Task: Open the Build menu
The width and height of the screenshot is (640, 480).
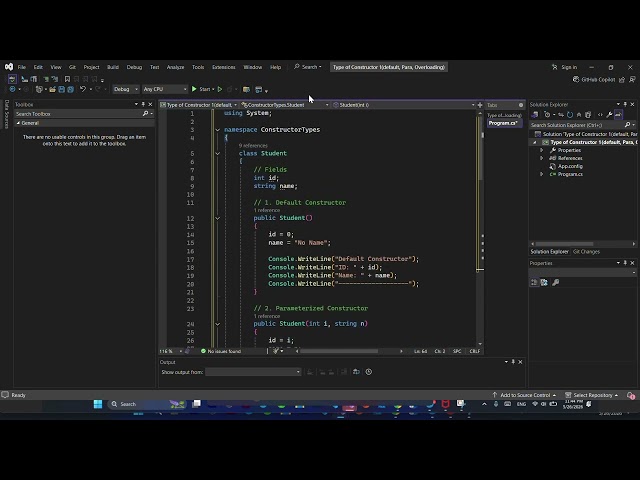Action: [113, 67]
